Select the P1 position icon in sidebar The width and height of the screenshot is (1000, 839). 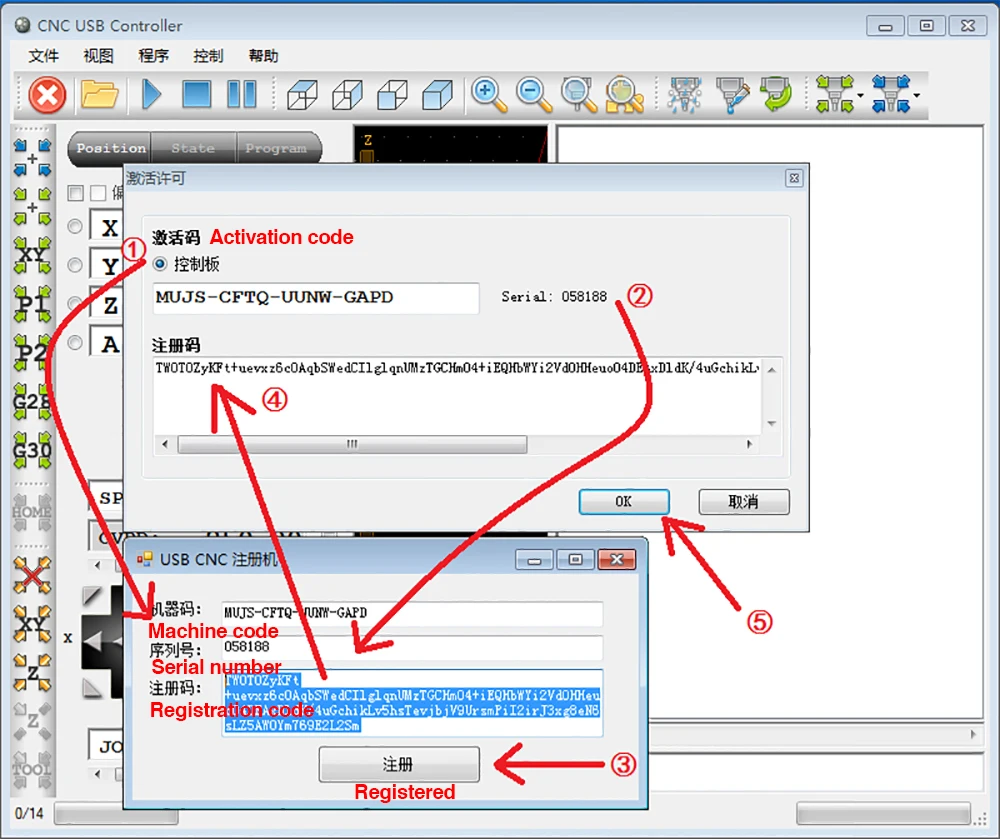(32, 303)
